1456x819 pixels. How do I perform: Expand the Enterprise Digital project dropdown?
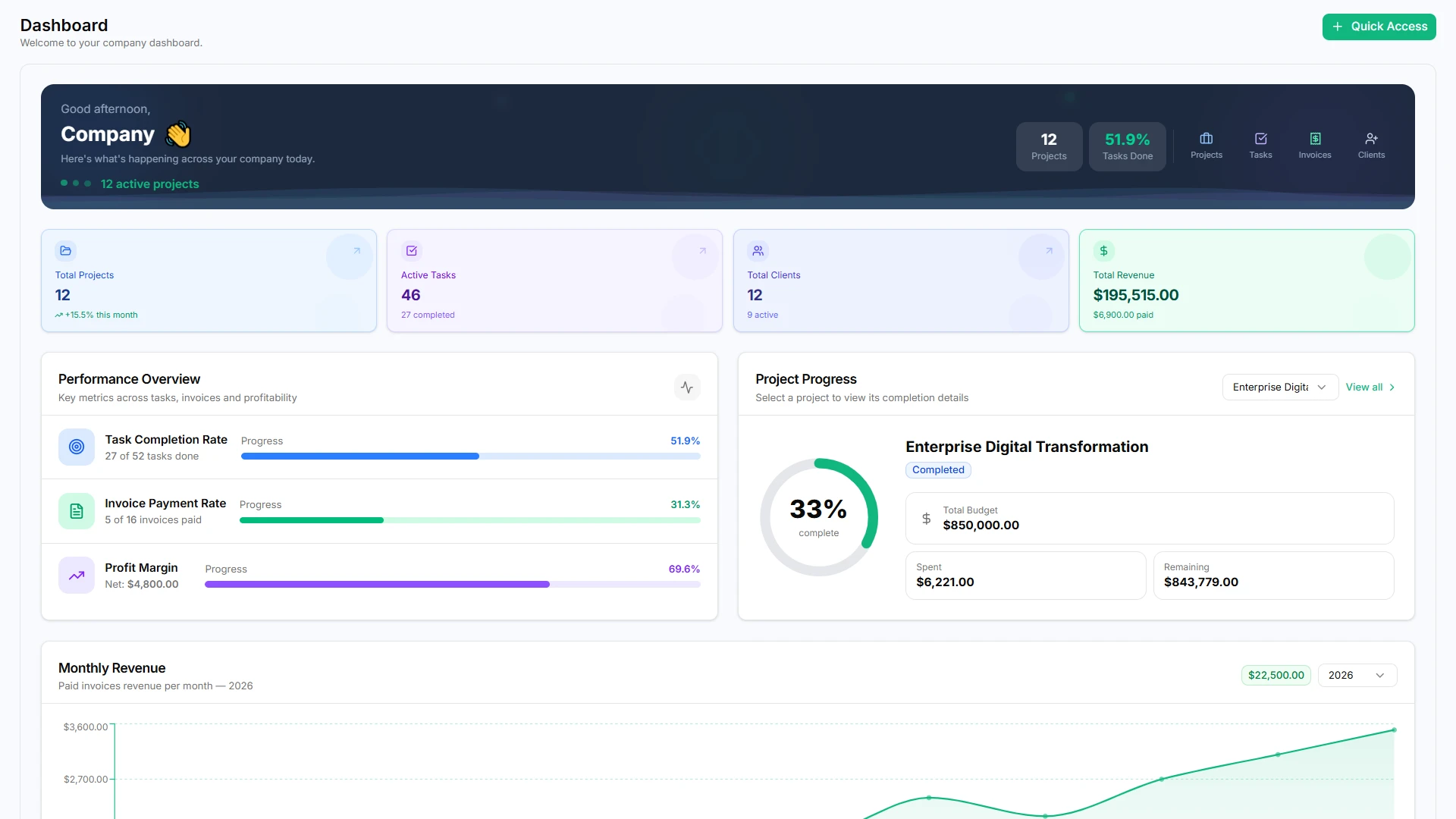point(1280,388)
